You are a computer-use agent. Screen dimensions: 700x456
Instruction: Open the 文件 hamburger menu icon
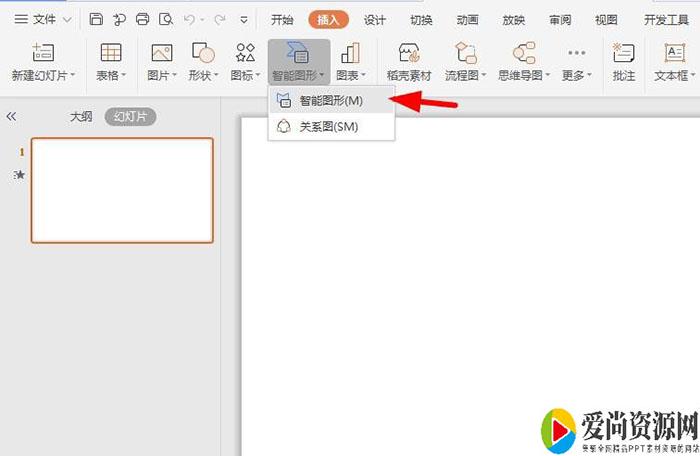click(x=21, y=19)
